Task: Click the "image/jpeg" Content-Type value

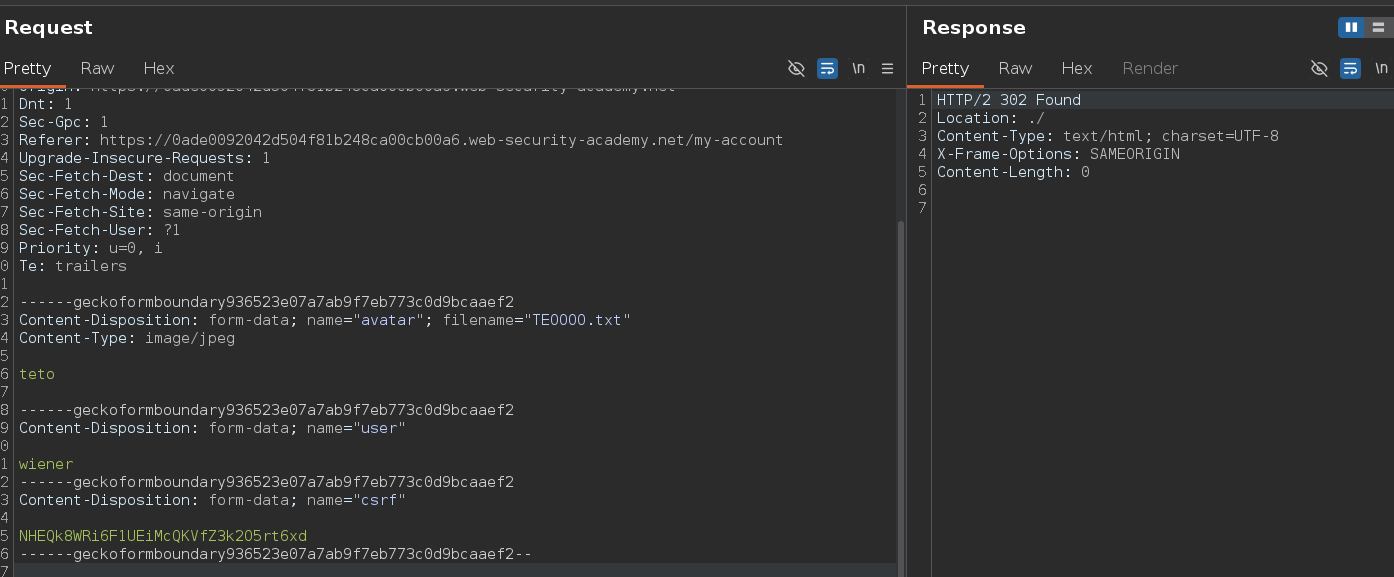Action: (189, 338)
